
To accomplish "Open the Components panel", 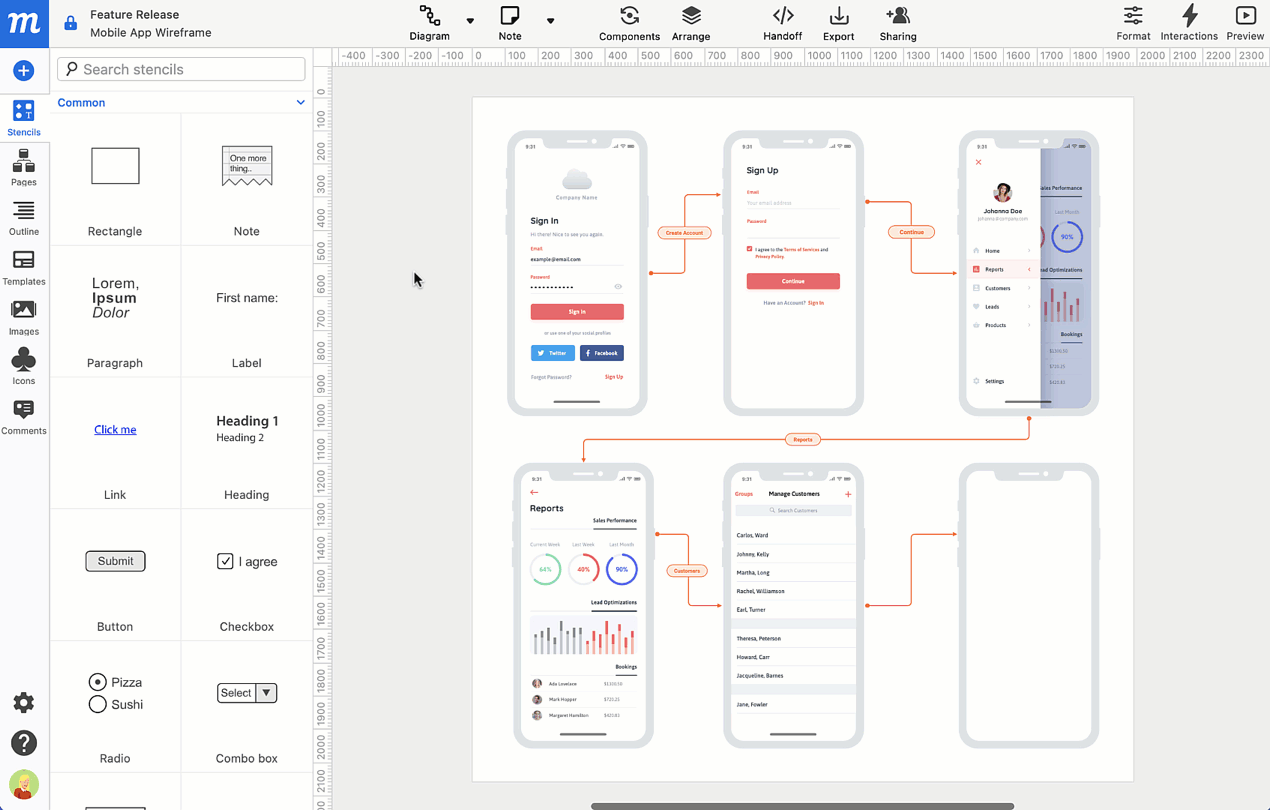I will pos(629,22).
